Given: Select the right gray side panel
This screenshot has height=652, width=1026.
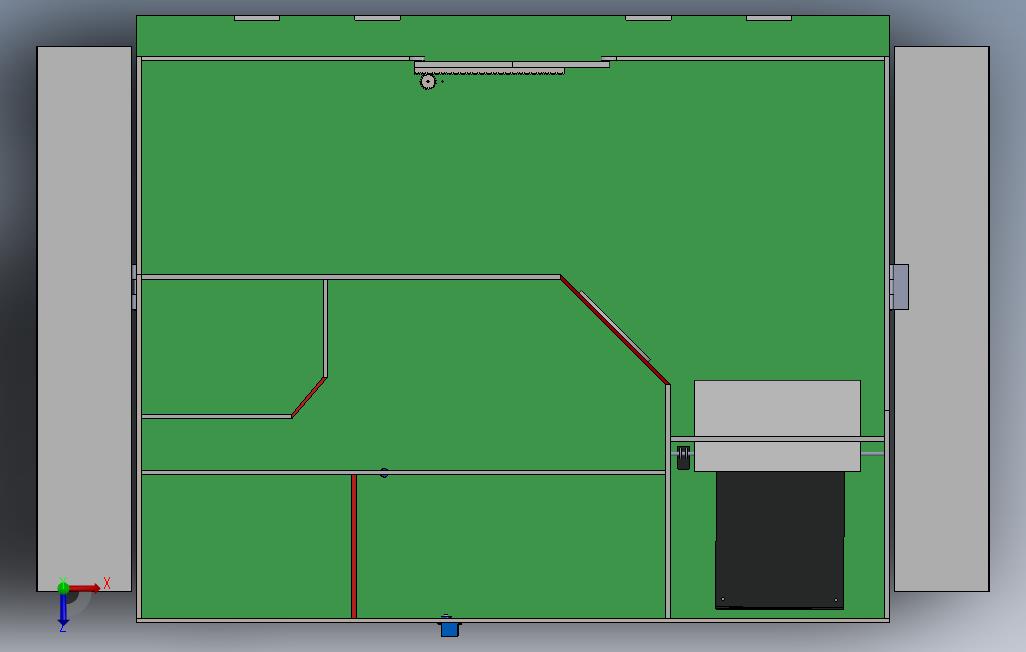Looking at the screenshot, I should click(942, 319).
